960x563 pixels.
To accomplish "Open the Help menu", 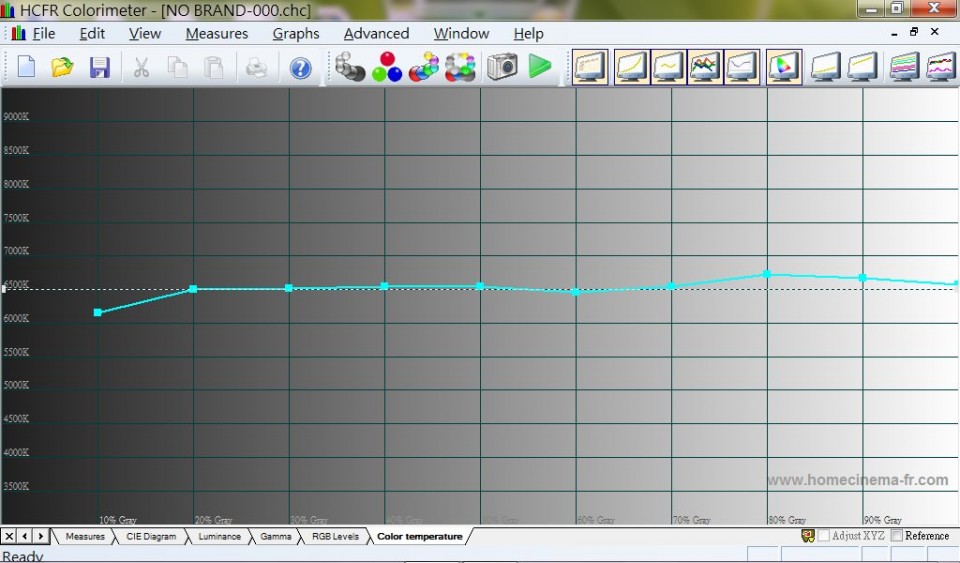I will (x=528, y=34).
